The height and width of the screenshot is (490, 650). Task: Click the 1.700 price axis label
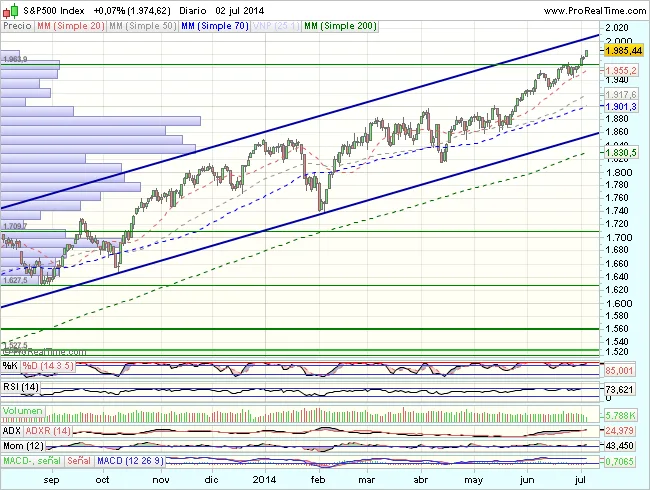pyautogui.click(x=619, y=238)
